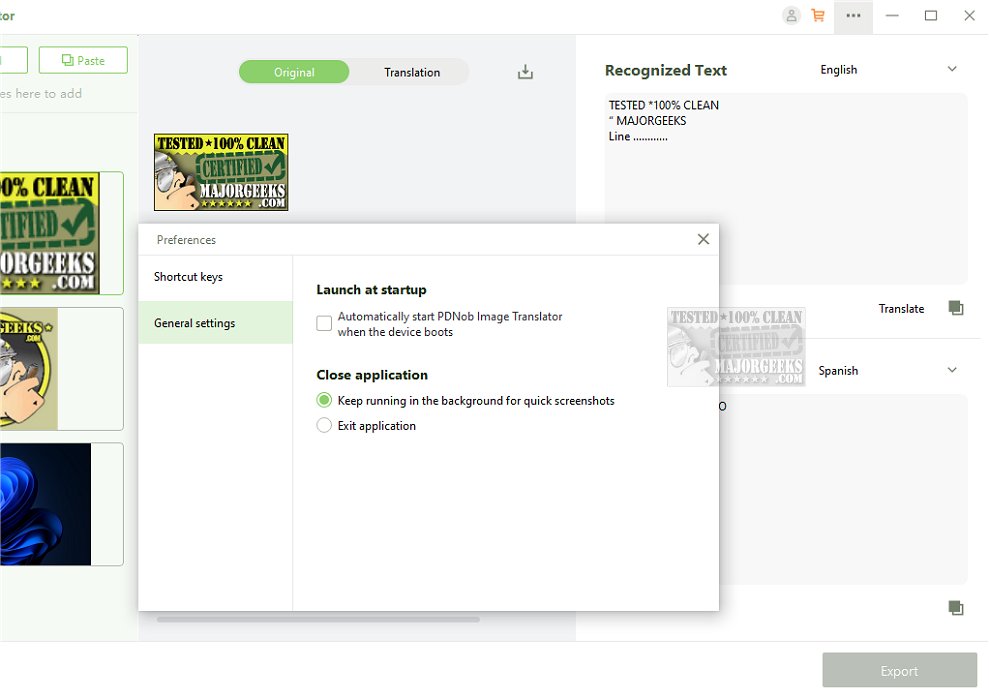This screenshot has height=698, width=989.
Task: Download the image via download icon
Action: tap(525, 72)
